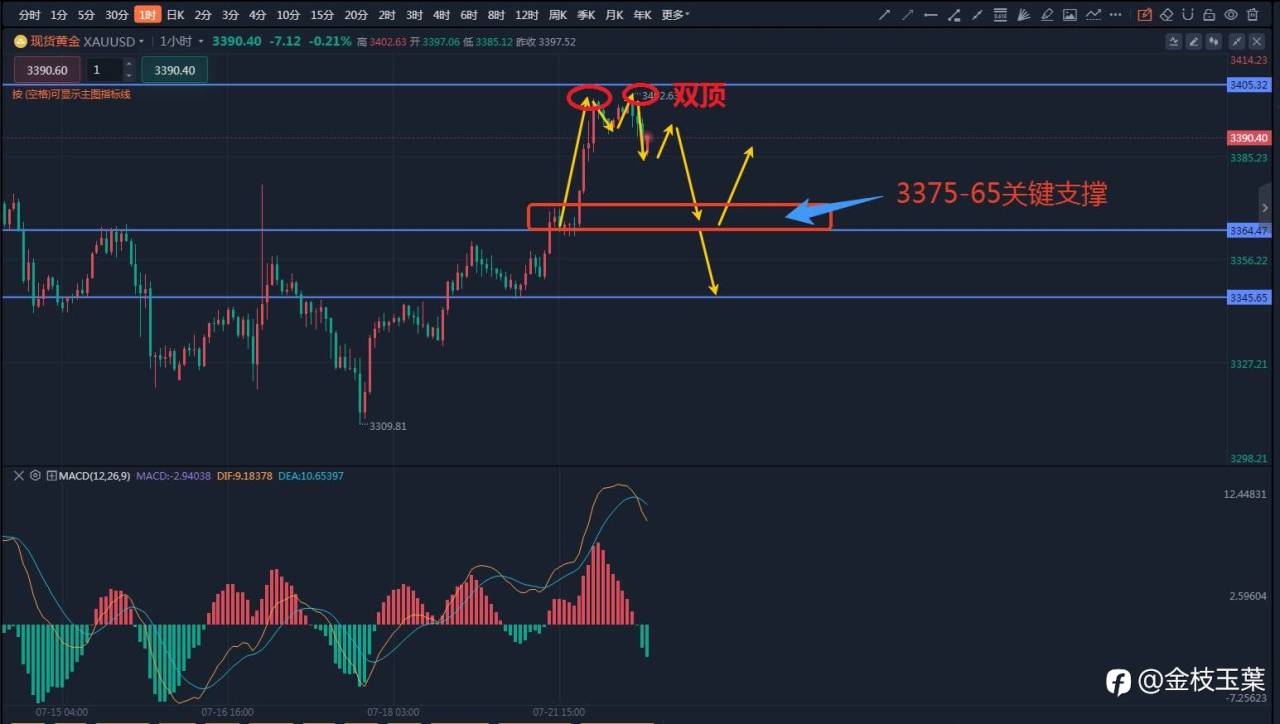This screenshot has width=1280, height=724.
Task: Select the Gann fan tool
Action: [x=1023, y=15]
